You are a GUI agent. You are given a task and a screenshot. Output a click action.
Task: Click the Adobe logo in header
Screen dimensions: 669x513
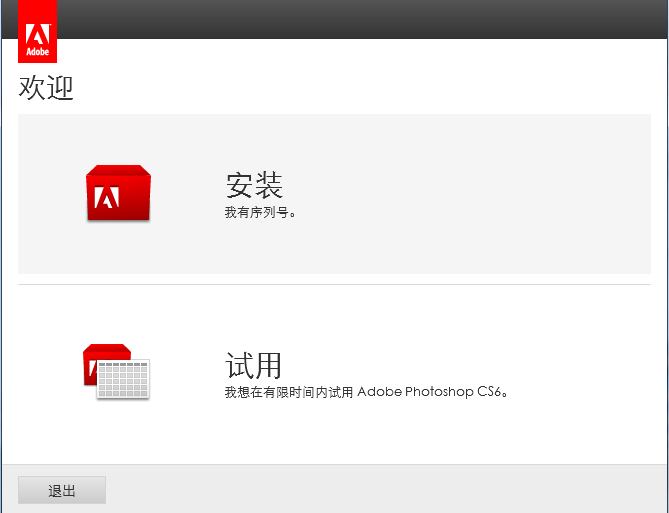coord(38,32)
